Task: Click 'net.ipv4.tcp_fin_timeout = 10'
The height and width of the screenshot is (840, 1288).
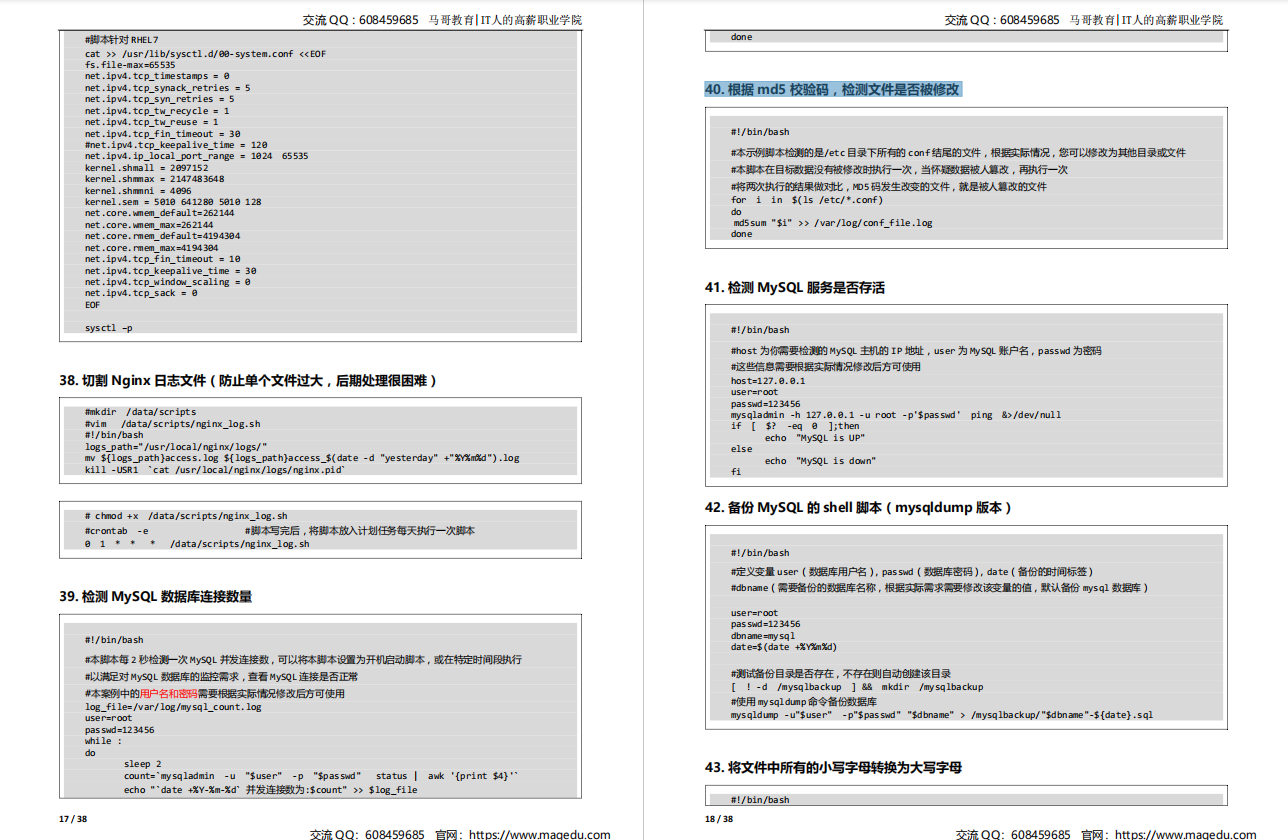Action: click(163, 259)
